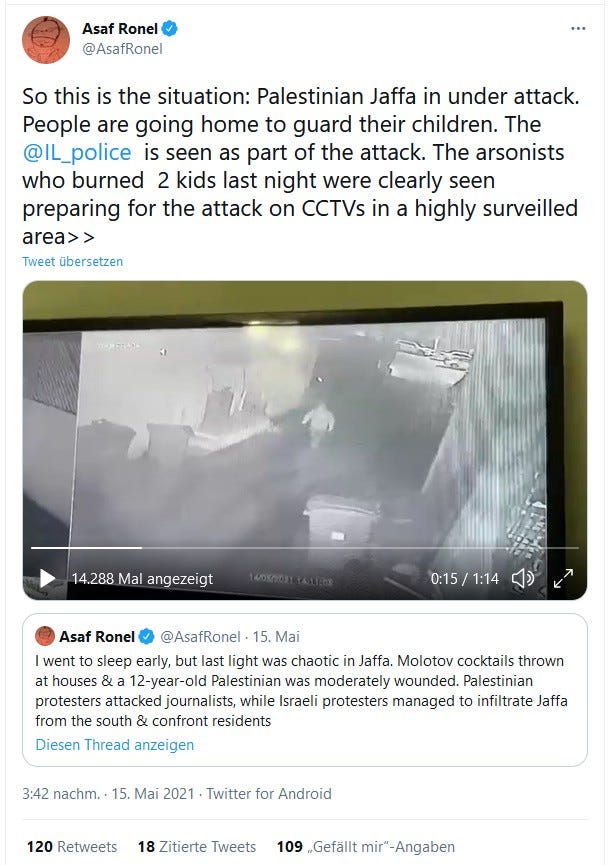Click Asaf Ronel's profile avatar

(x=46, y=40)
